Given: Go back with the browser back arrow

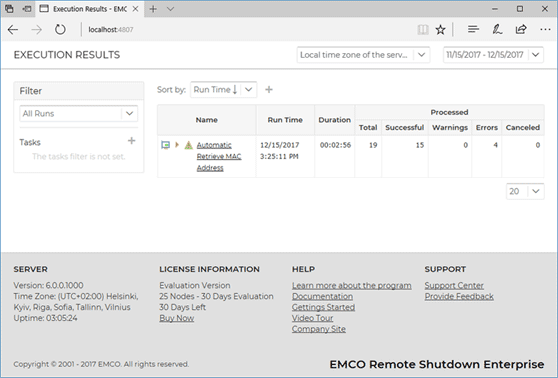Looking at the screenshot, I should (13, 30).
